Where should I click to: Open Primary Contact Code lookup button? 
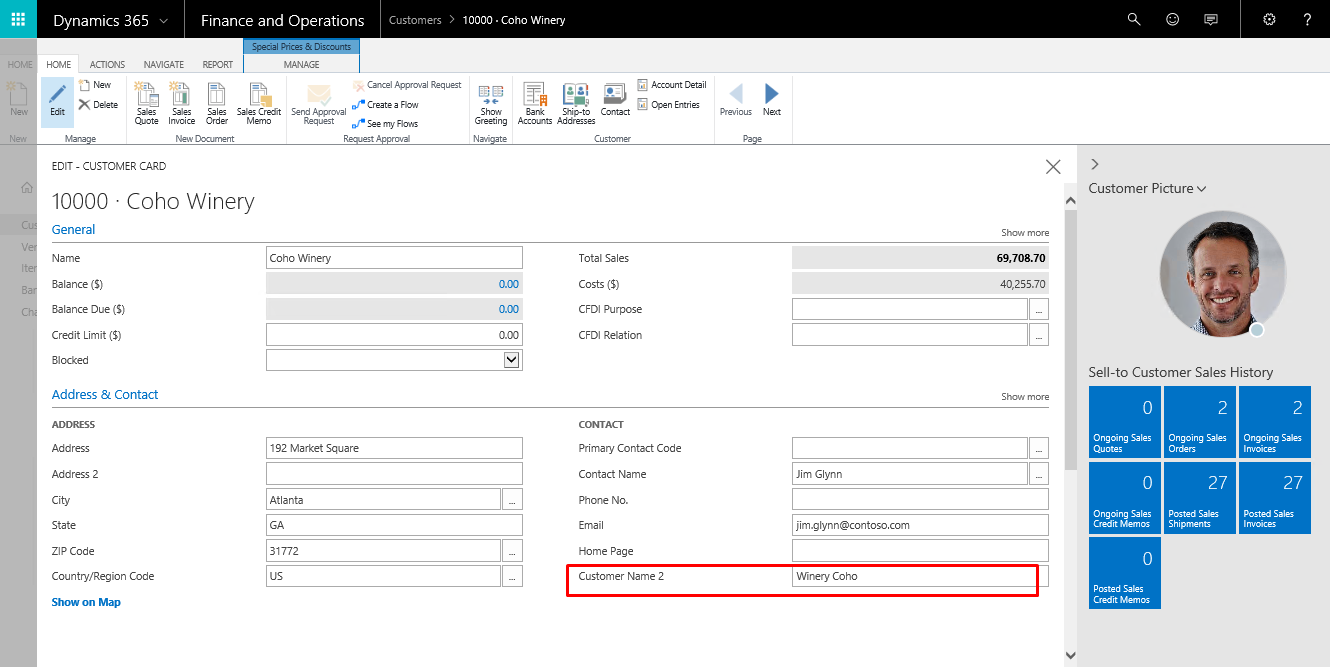(1039, 448)
